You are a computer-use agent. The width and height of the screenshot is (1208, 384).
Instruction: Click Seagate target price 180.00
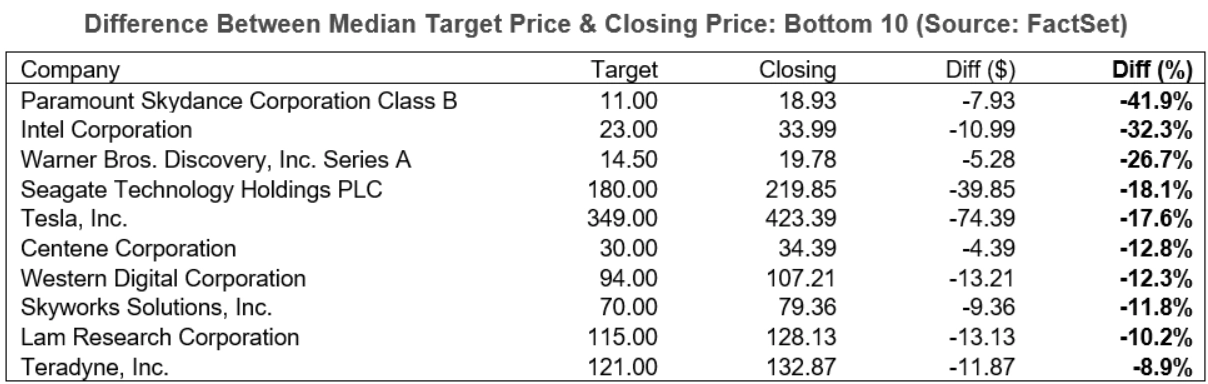[x=623, y=189]
